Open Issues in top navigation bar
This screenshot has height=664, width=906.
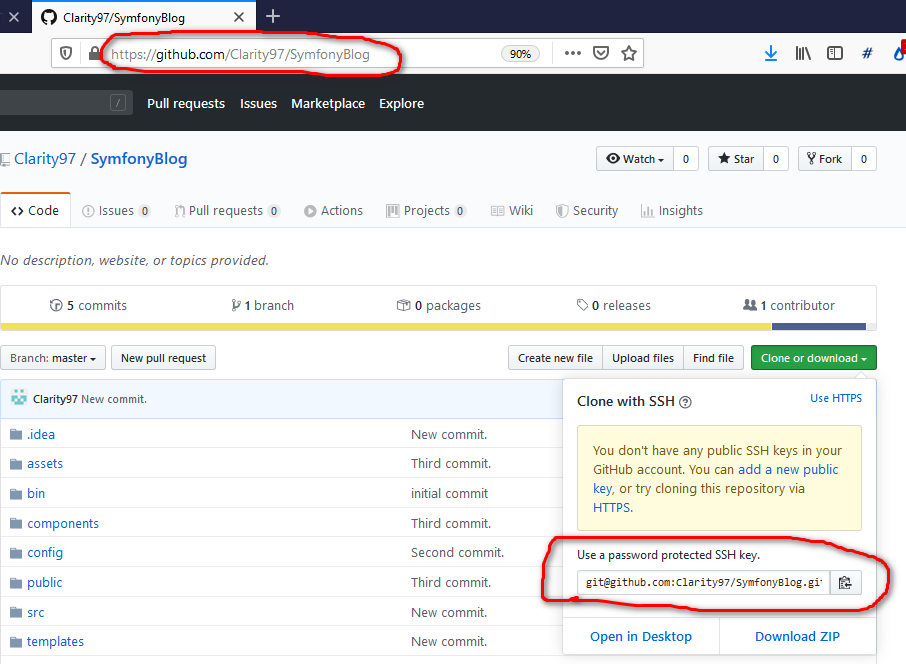coord(258,103)
